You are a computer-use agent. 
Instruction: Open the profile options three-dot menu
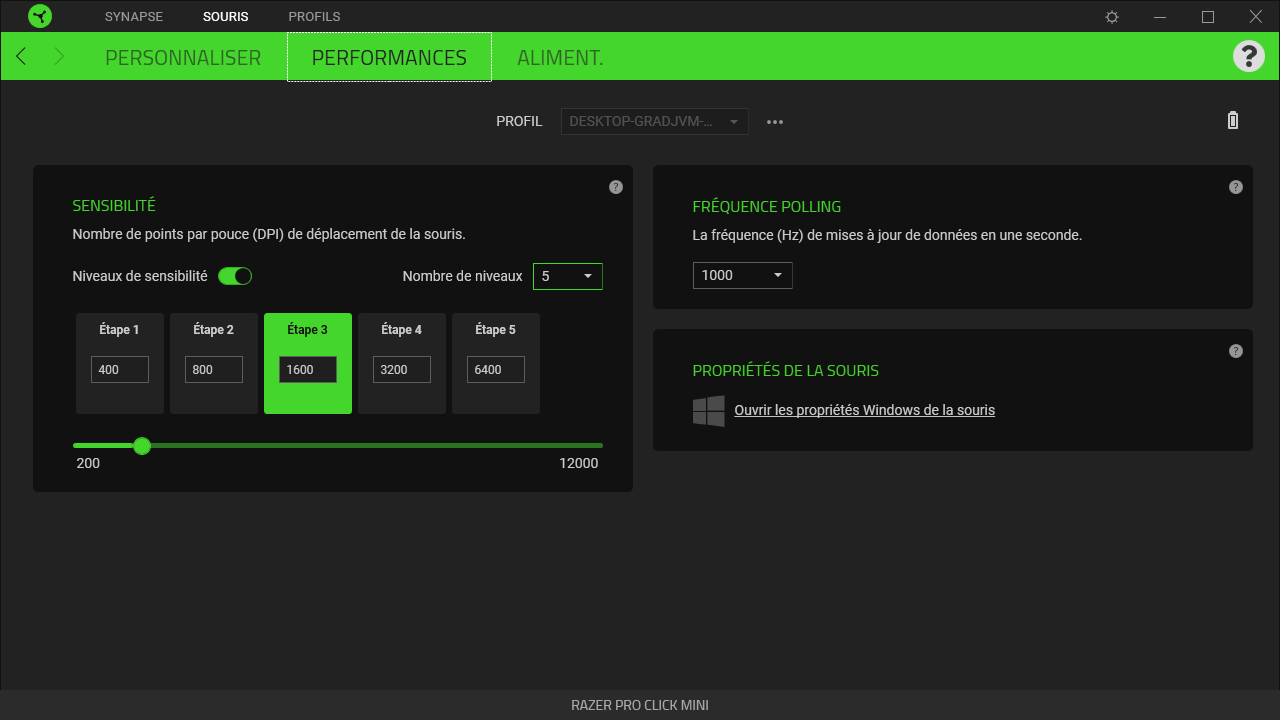pyautogui.click(x=775, y=122)
